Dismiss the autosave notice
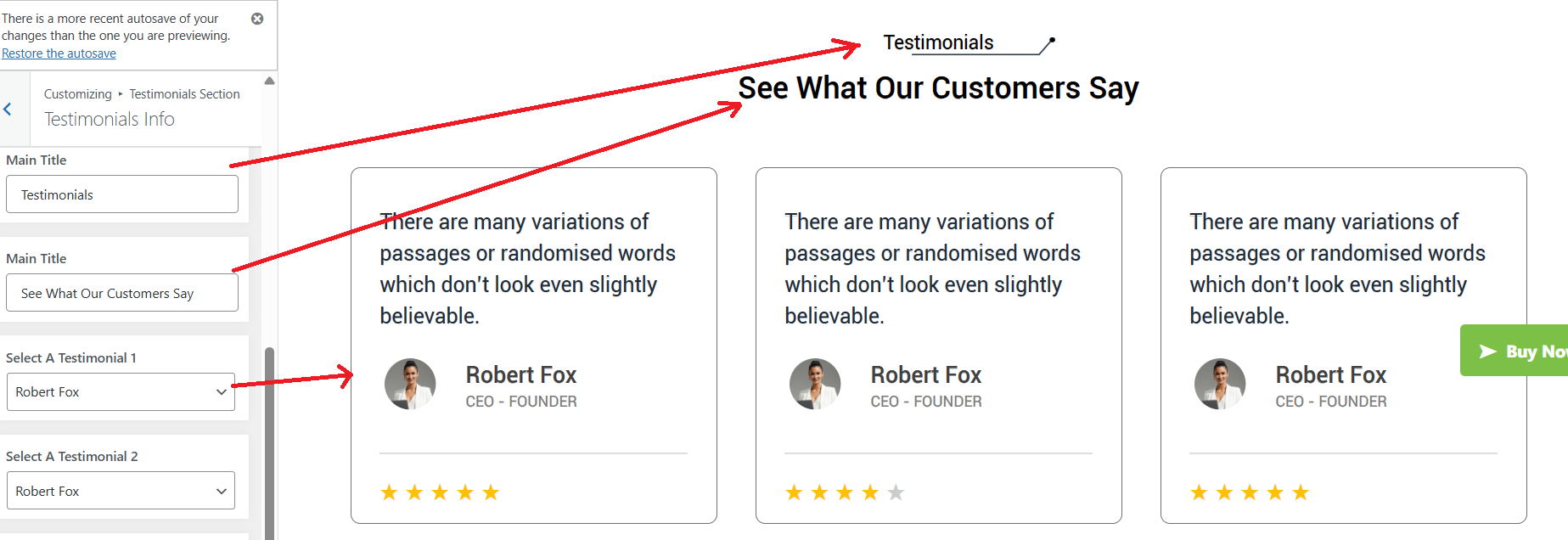 257,19
